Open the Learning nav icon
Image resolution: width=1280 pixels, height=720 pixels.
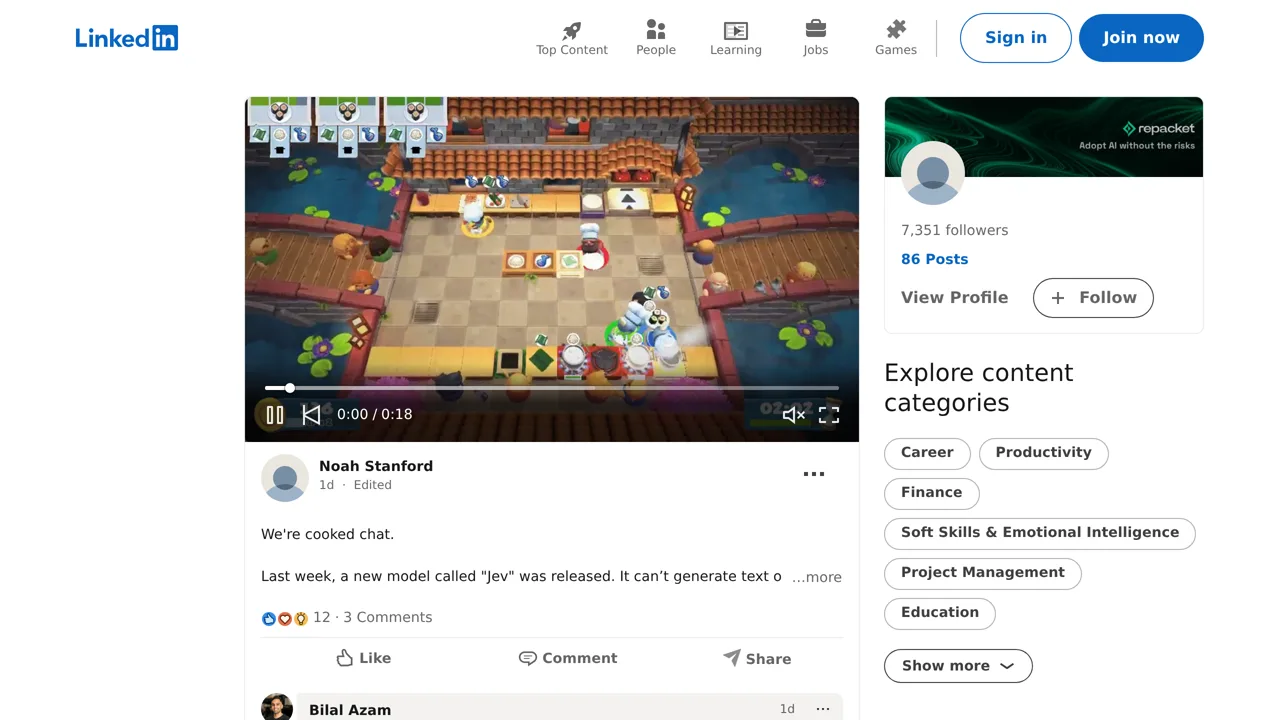736,30
